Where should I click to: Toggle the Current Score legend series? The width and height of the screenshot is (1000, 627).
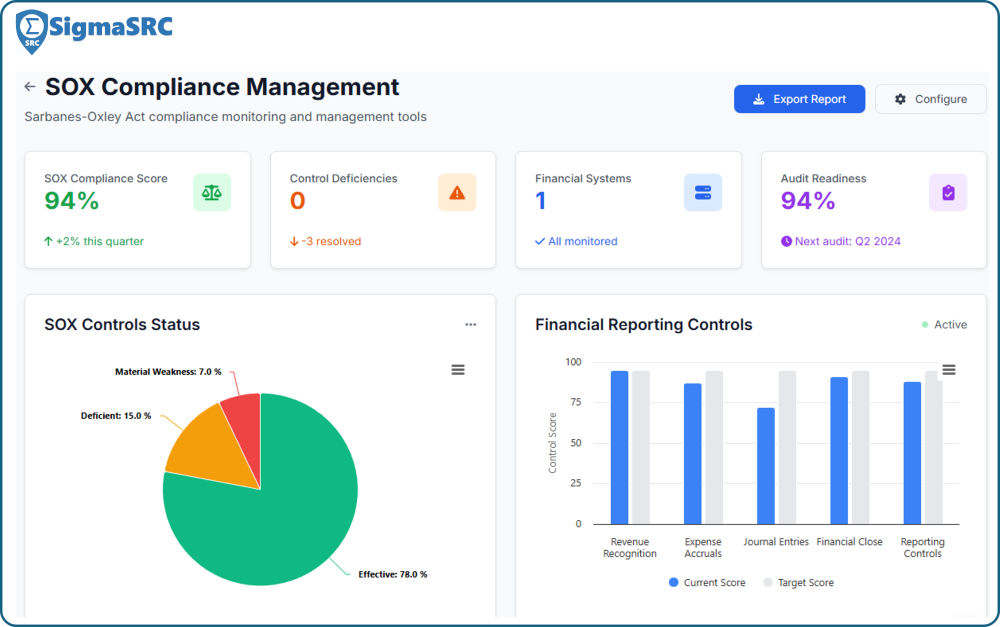pos(707,582)
